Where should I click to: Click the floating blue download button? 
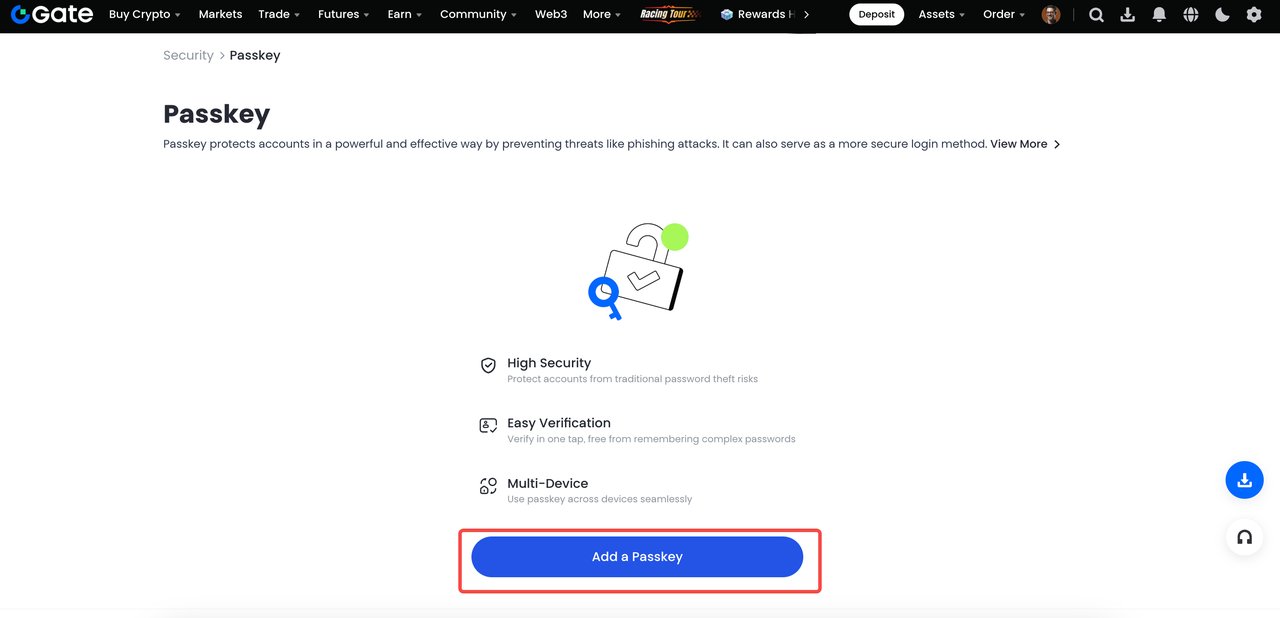point(1244,480)
